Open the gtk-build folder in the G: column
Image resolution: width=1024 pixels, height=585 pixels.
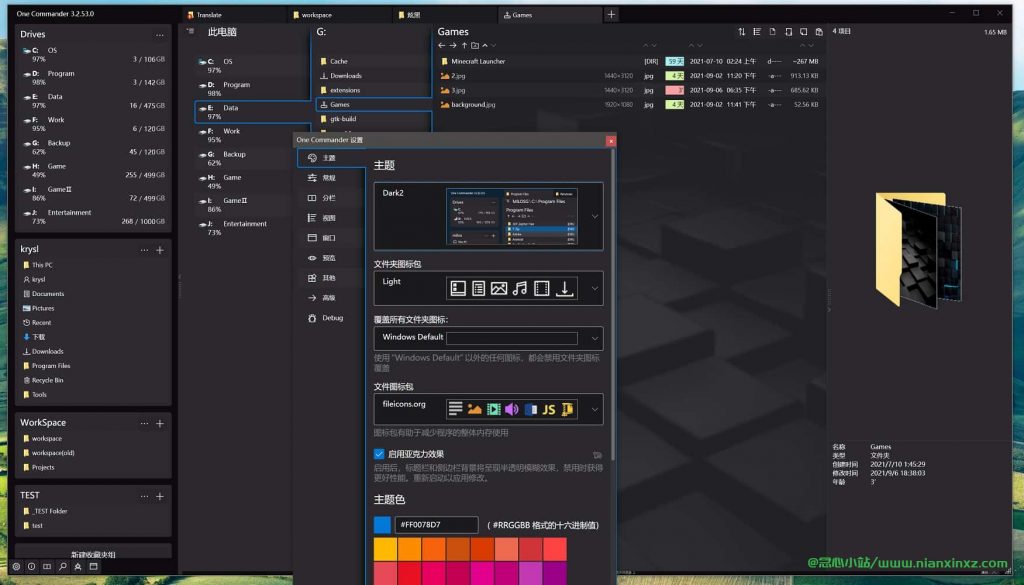coord(374,119)
